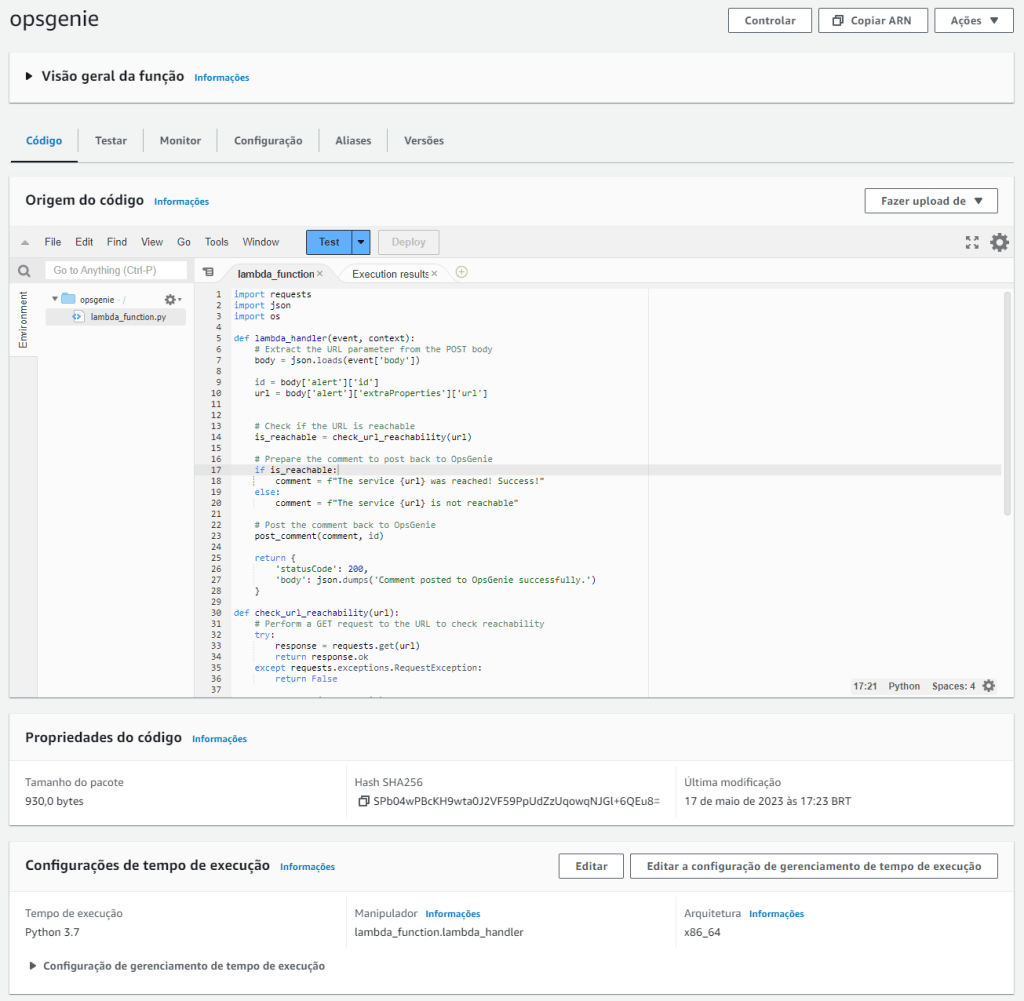
Task: Click the tab list icon beside lambda_function tab
Action: pyautogui.click(x=208, y=272)
